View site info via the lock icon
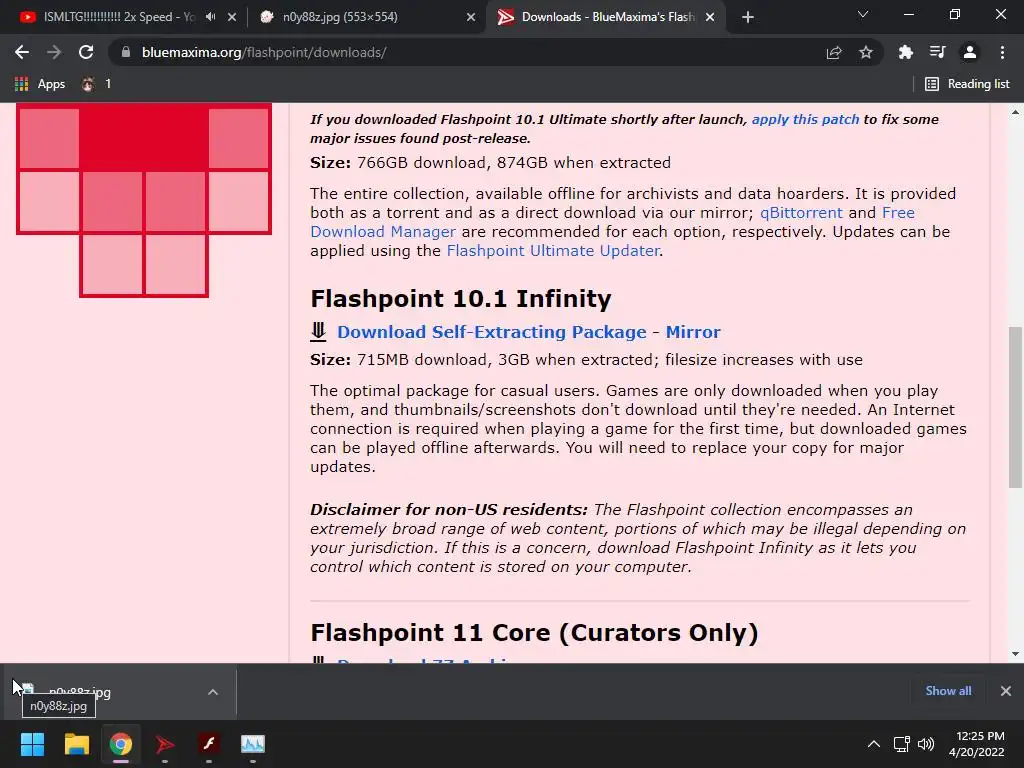 tap(126, 52)
